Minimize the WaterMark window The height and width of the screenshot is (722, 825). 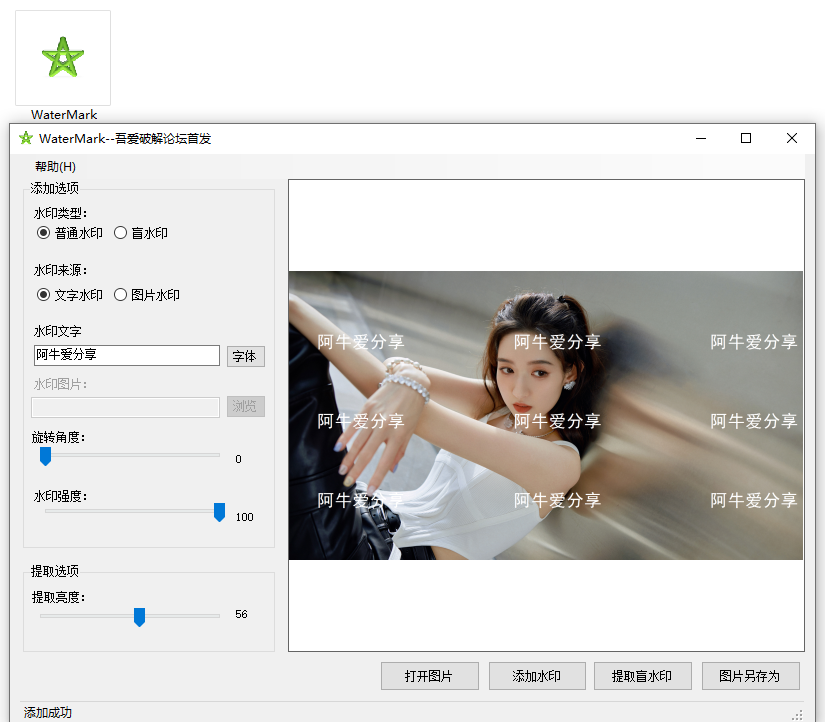(x=701, y=138)
